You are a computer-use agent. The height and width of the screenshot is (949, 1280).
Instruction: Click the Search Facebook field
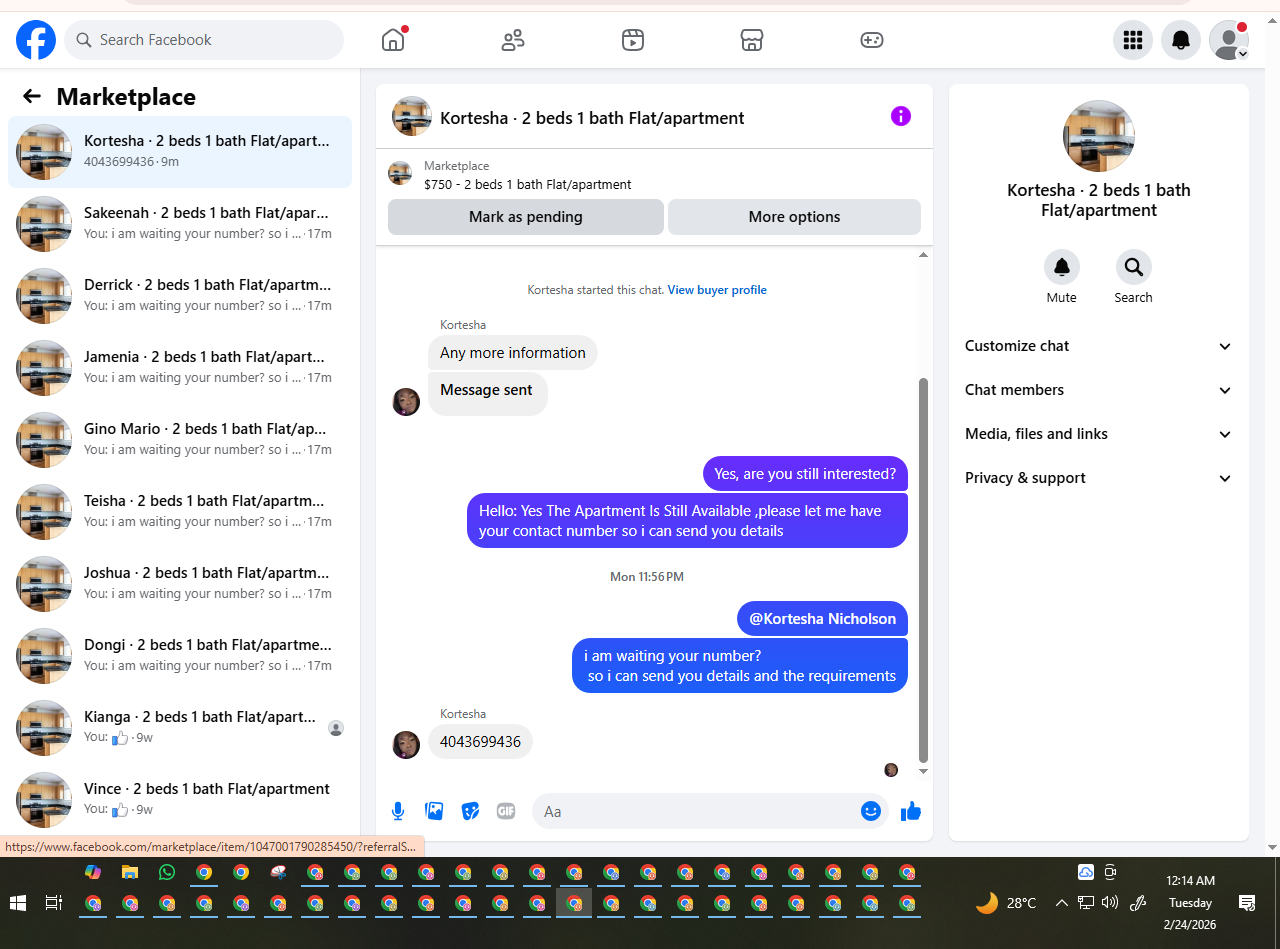[204, 40]
